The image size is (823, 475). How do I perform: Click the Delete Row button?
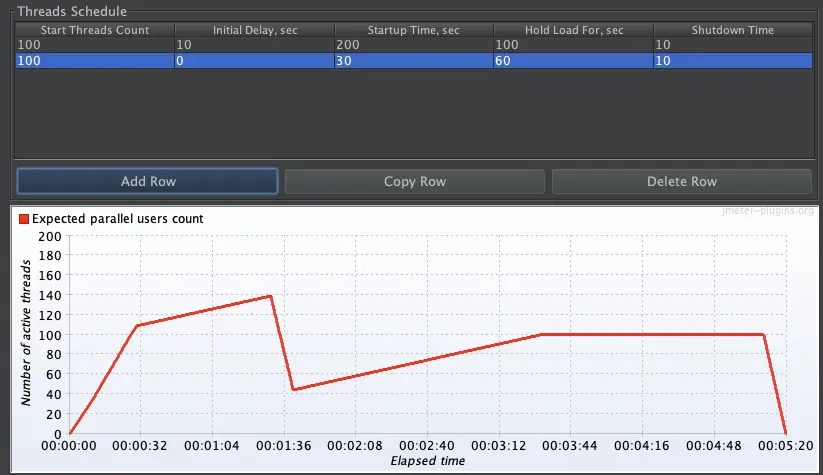coord(682,181)
